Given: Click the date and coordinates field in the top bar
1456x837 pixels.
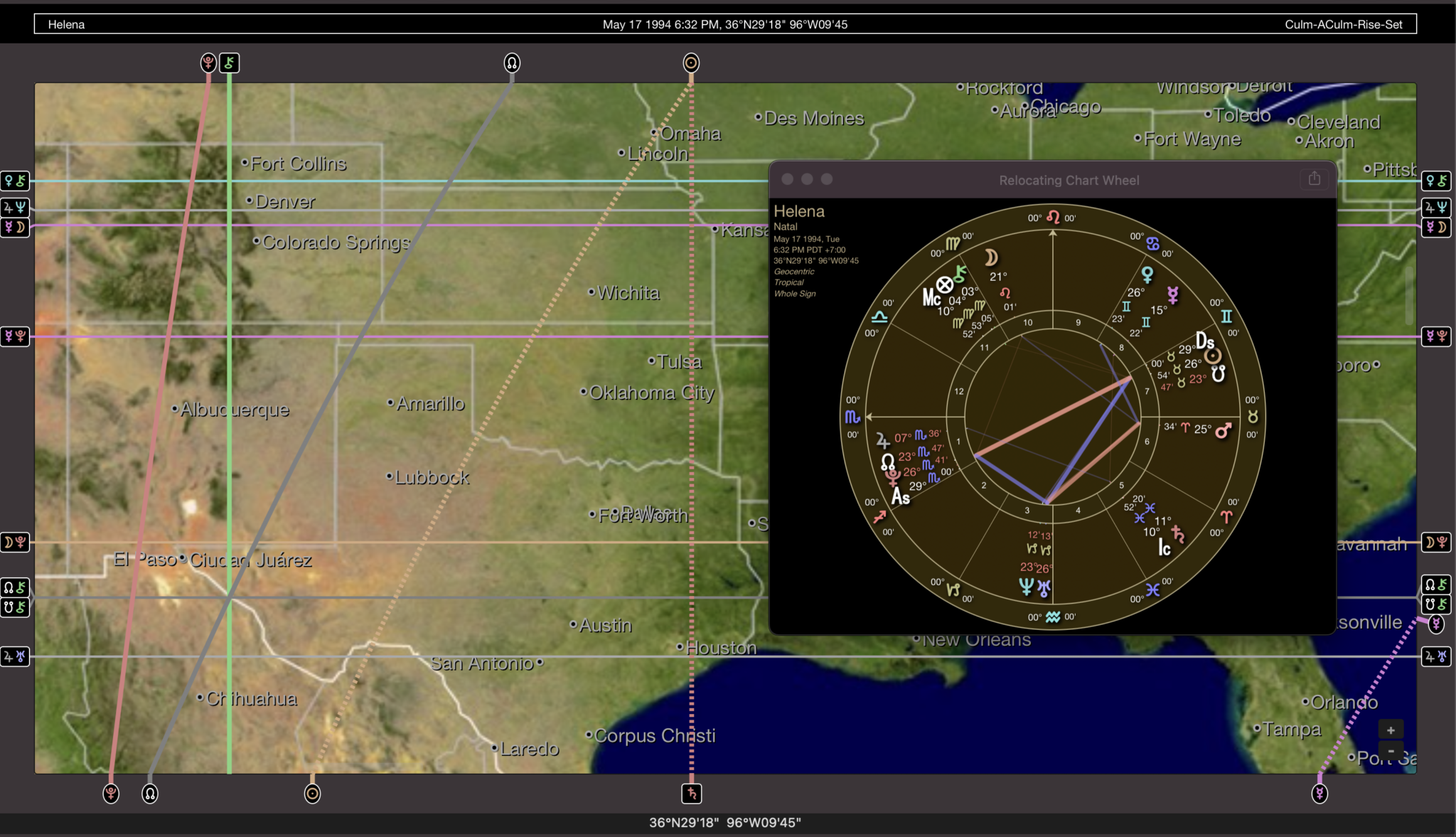Looking at the screenshot, I should pyautogui.click(x=727, y=24).
